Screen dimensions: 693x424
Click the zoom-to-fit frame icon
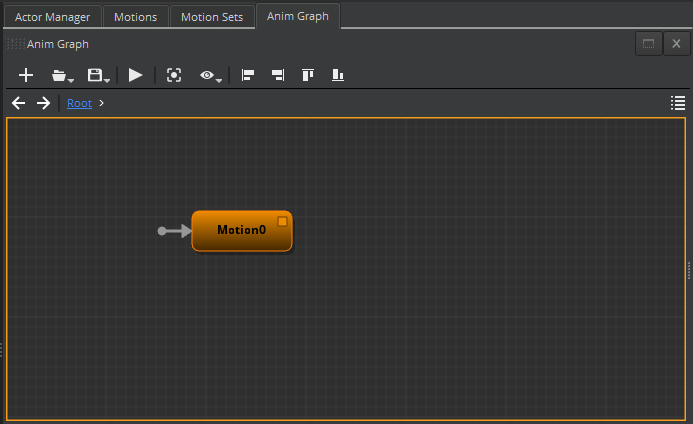click(x=174, y=75)
